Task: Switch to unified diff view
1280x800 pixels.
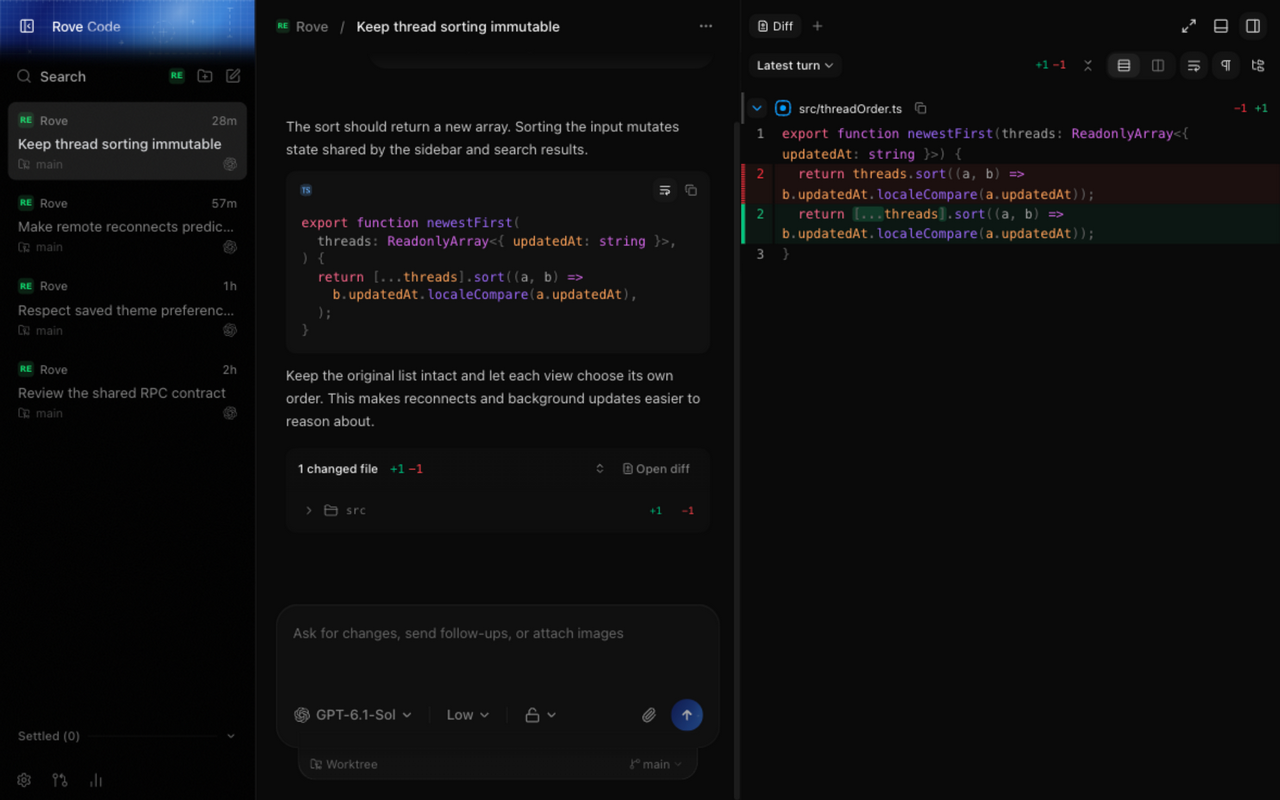Action: [1124, 65]
